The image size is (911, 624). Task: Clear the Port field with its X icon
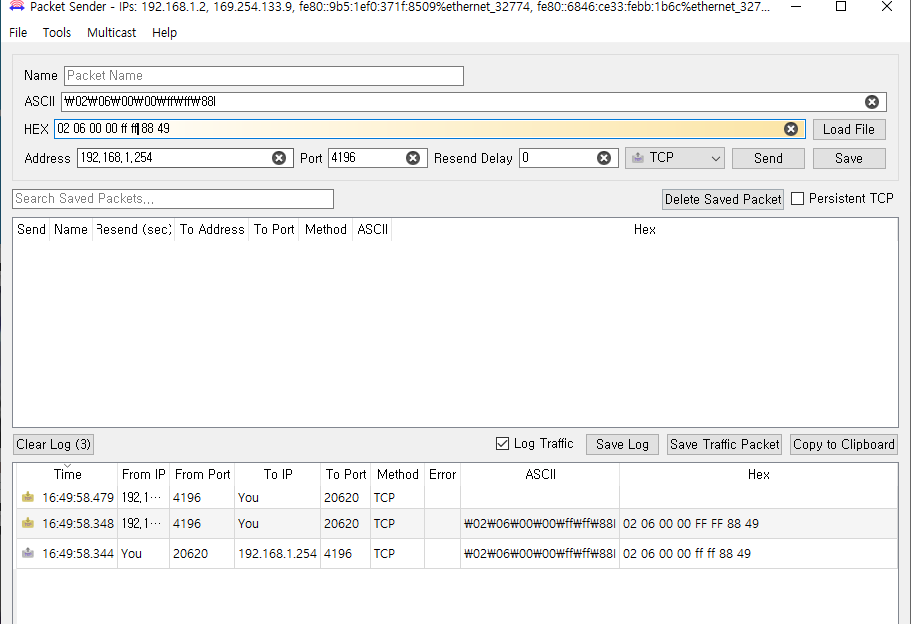413,158
